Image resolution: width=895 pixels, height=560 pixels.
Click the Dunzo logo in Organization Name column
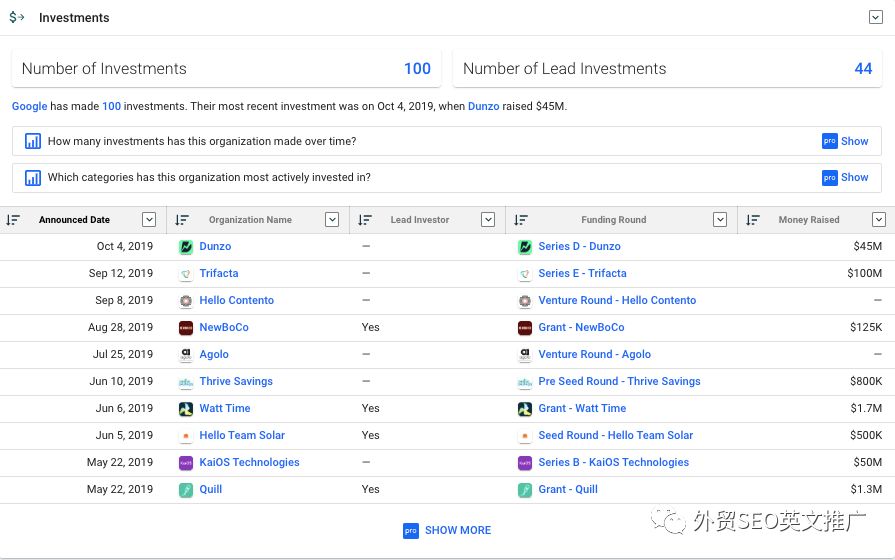point(186,246)
